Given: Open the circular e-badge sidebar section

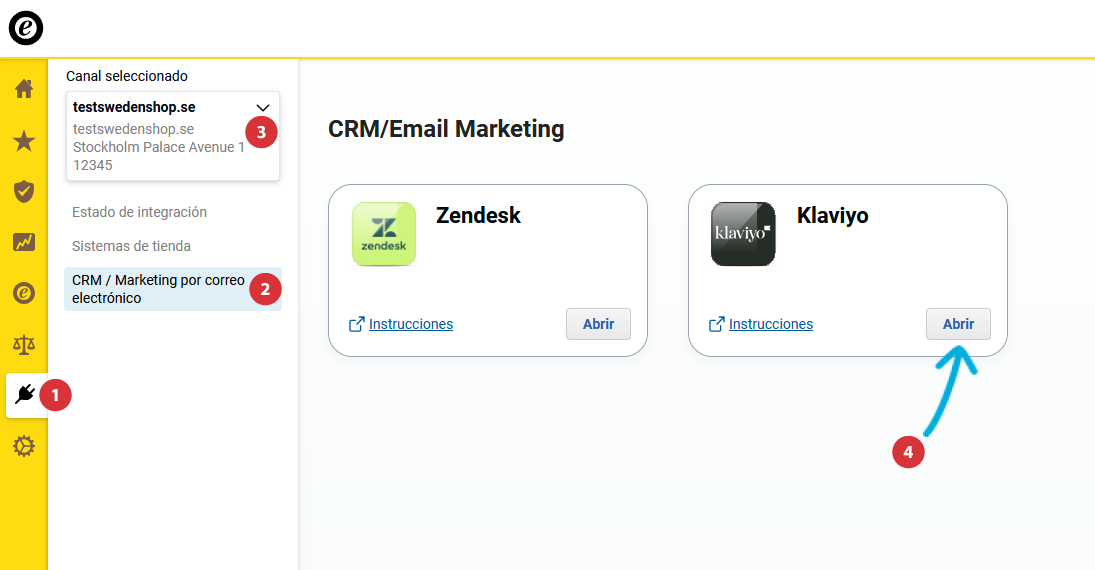Looking at the screenshot, I should coord(24,293).
